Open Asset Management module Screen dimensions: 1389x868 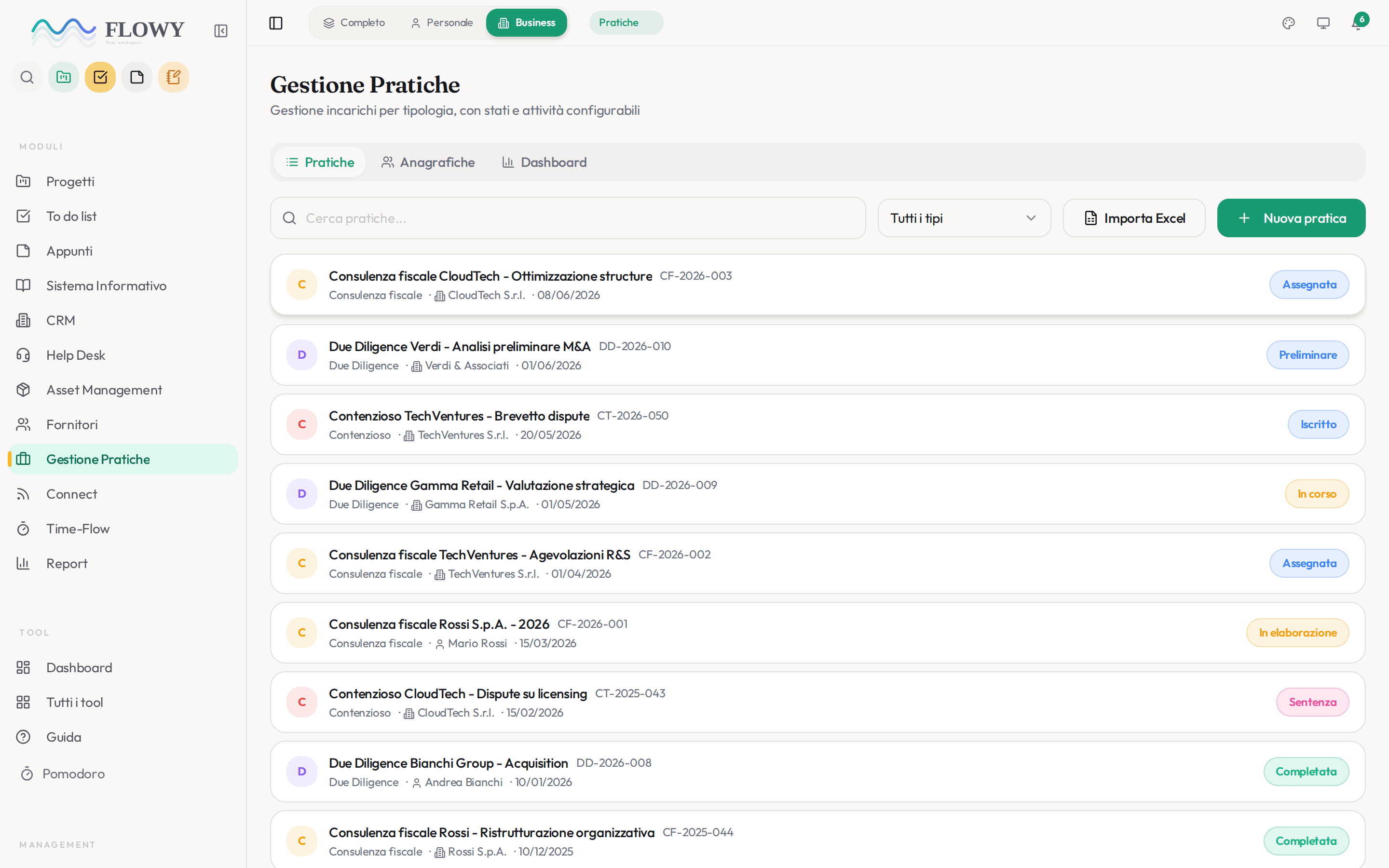click(x=123, y=390)
